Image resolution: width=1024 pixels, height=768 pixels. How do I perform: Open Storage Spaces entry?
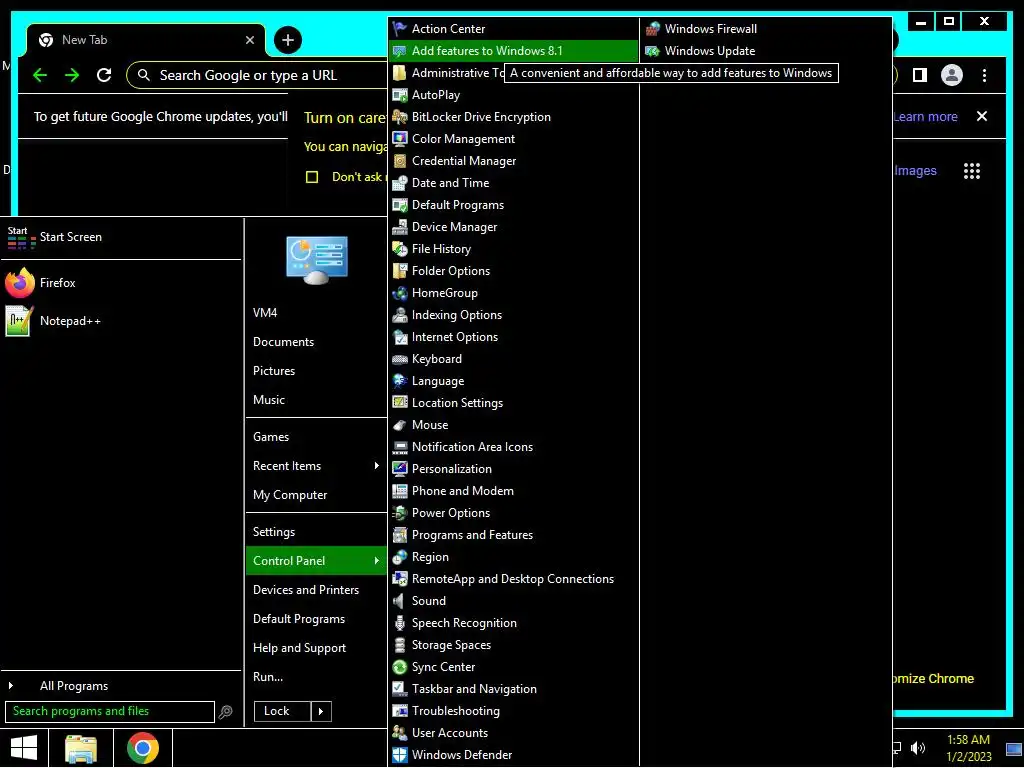coord(513,645)
